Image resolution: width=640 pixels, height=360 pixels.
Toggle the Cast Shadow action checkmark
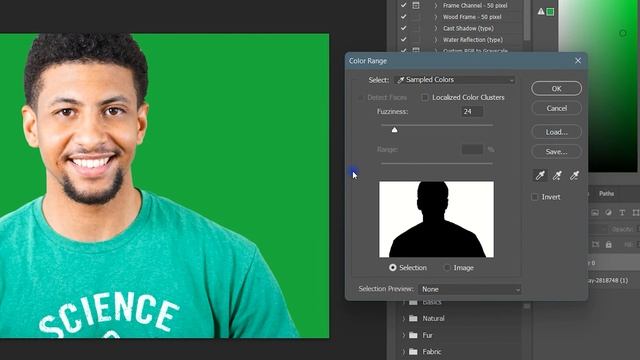[x=403, y=28]
